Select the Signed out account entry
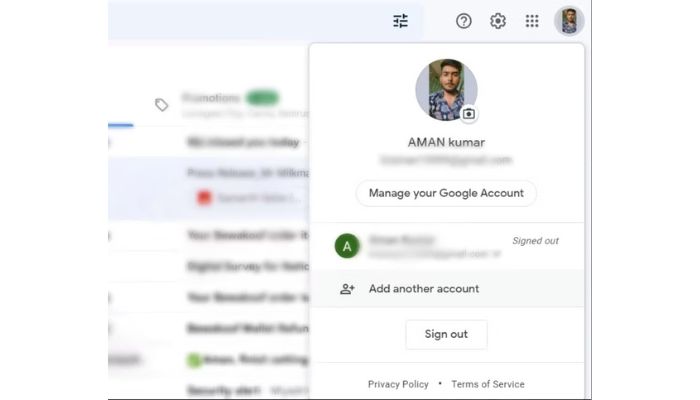Image resolution: width=700 pixels, height=400 pixels. point(446,246)
